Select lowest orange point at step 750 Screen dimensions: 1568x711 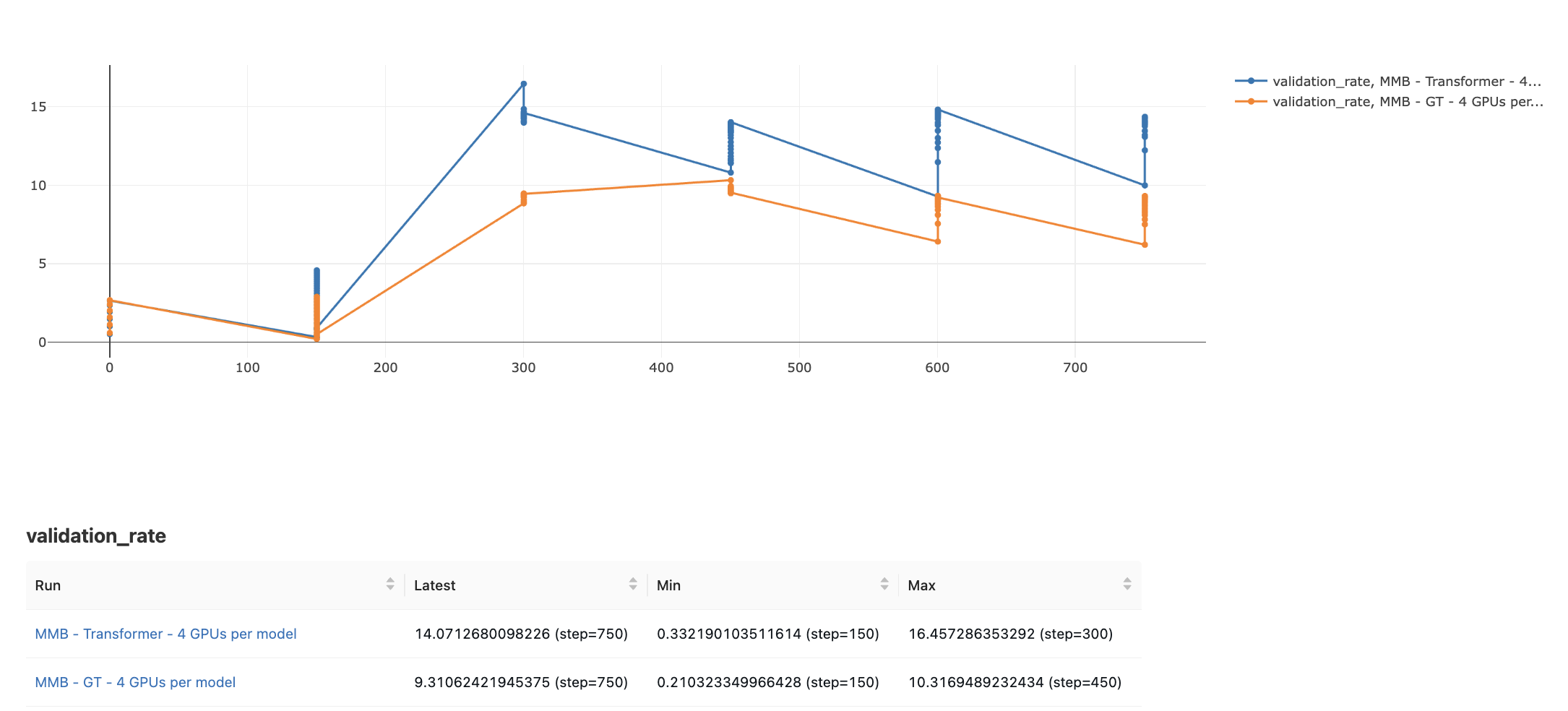(1145, 245)
